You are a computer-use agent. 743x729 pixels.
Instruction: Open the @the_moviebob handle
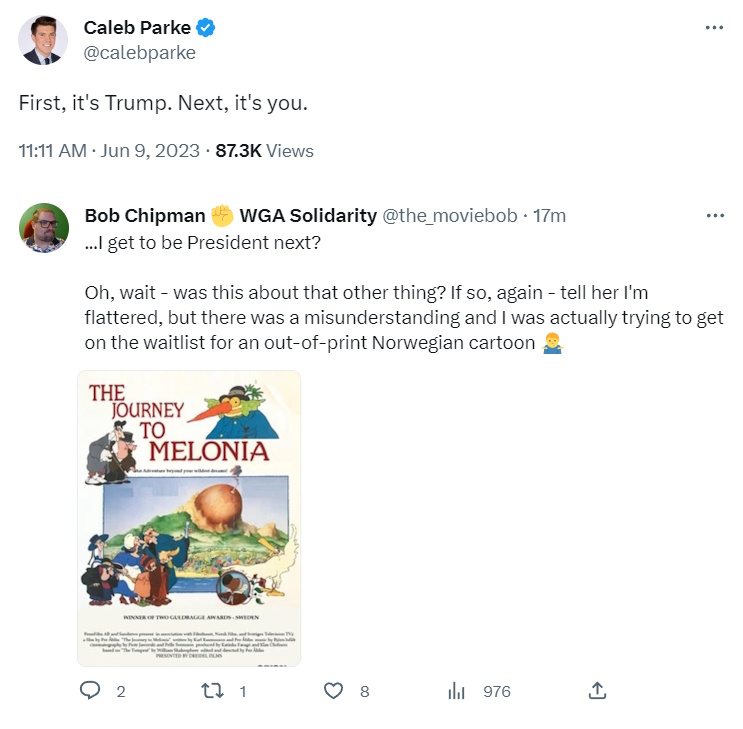[452, 216]
